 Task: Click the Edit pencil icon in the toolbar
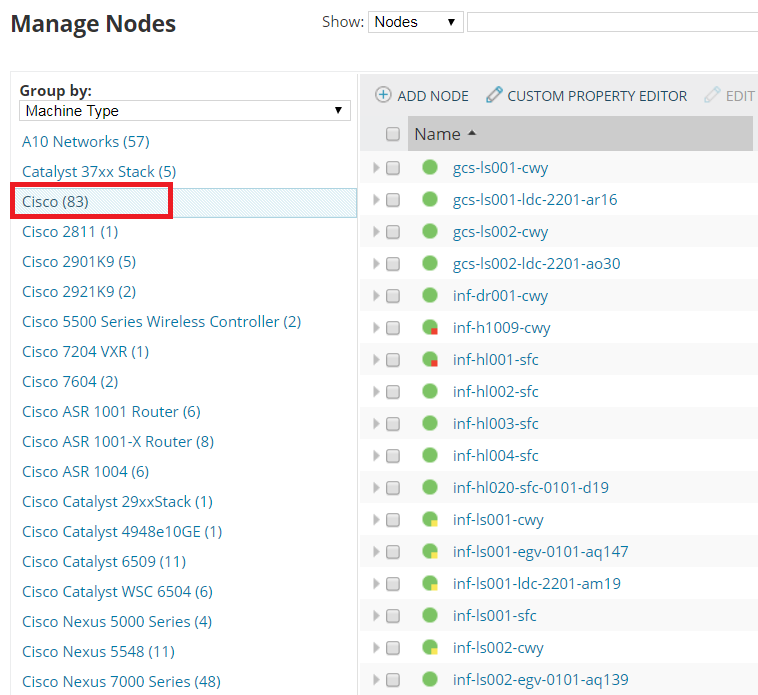(712, 95)
